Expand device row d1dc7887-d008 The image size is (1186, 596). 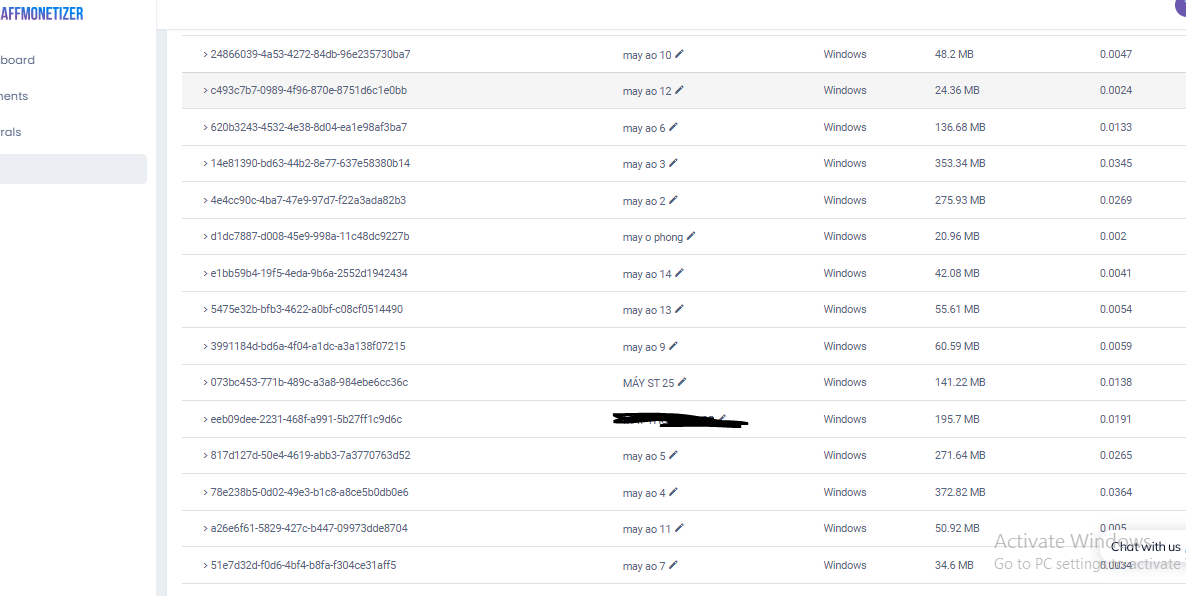click(205, 237)
